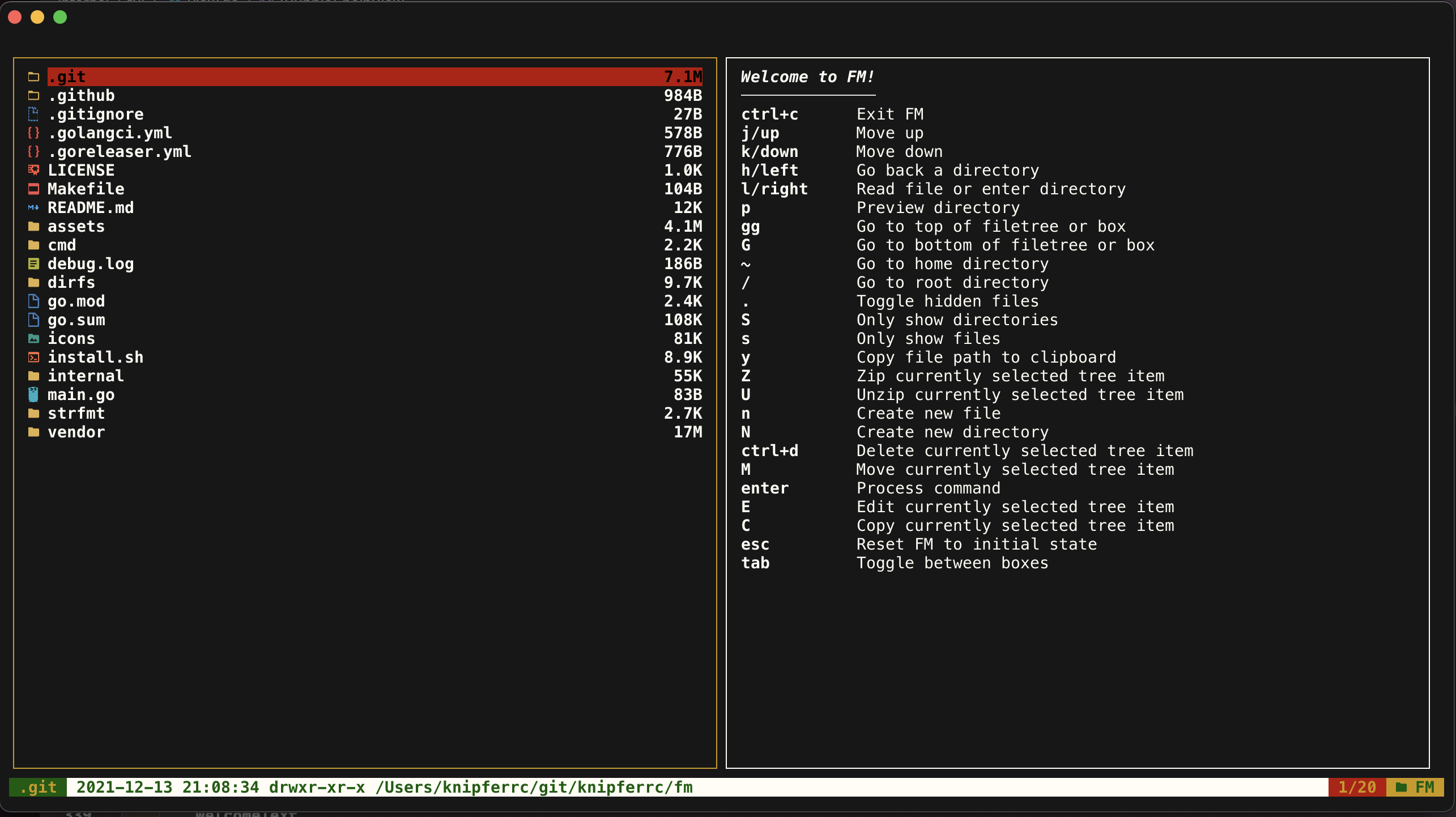1456x817 pixels.
Task: Open the internal directory row
Action: coord(85,376)
